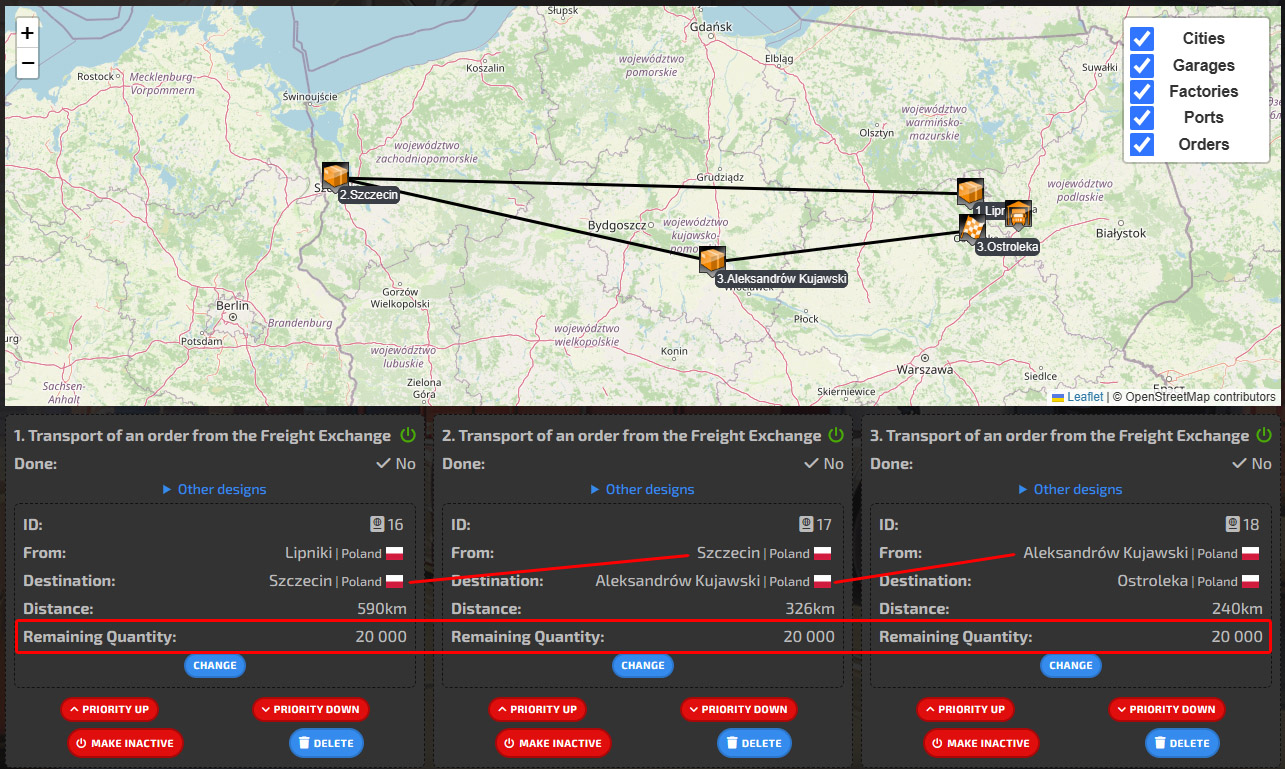Click the checkered finish flag marker

971,228
